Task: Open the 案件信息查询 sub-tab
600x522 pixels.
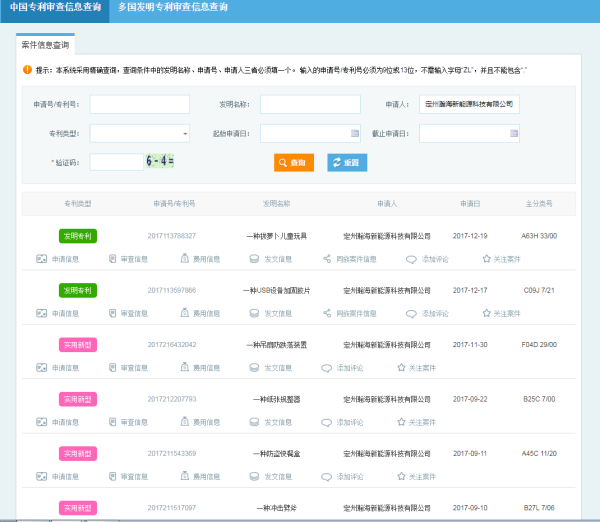Action: 46,45
